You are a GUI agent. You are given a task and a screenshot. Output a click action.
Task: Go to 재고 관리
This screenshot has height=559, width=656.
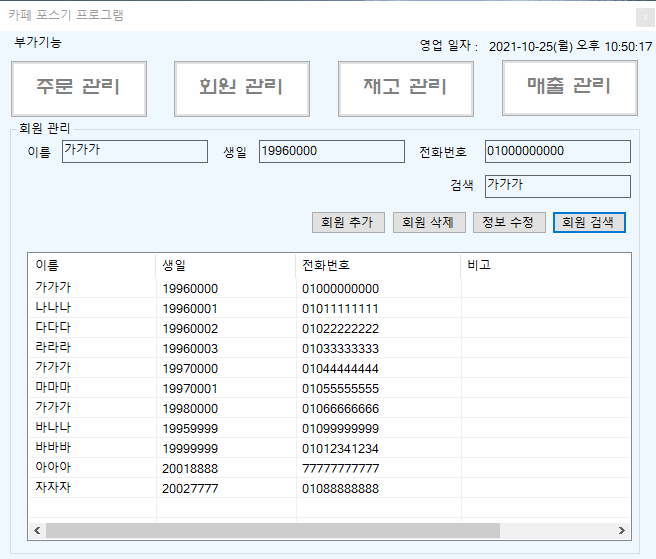click(x=406, y=89)
